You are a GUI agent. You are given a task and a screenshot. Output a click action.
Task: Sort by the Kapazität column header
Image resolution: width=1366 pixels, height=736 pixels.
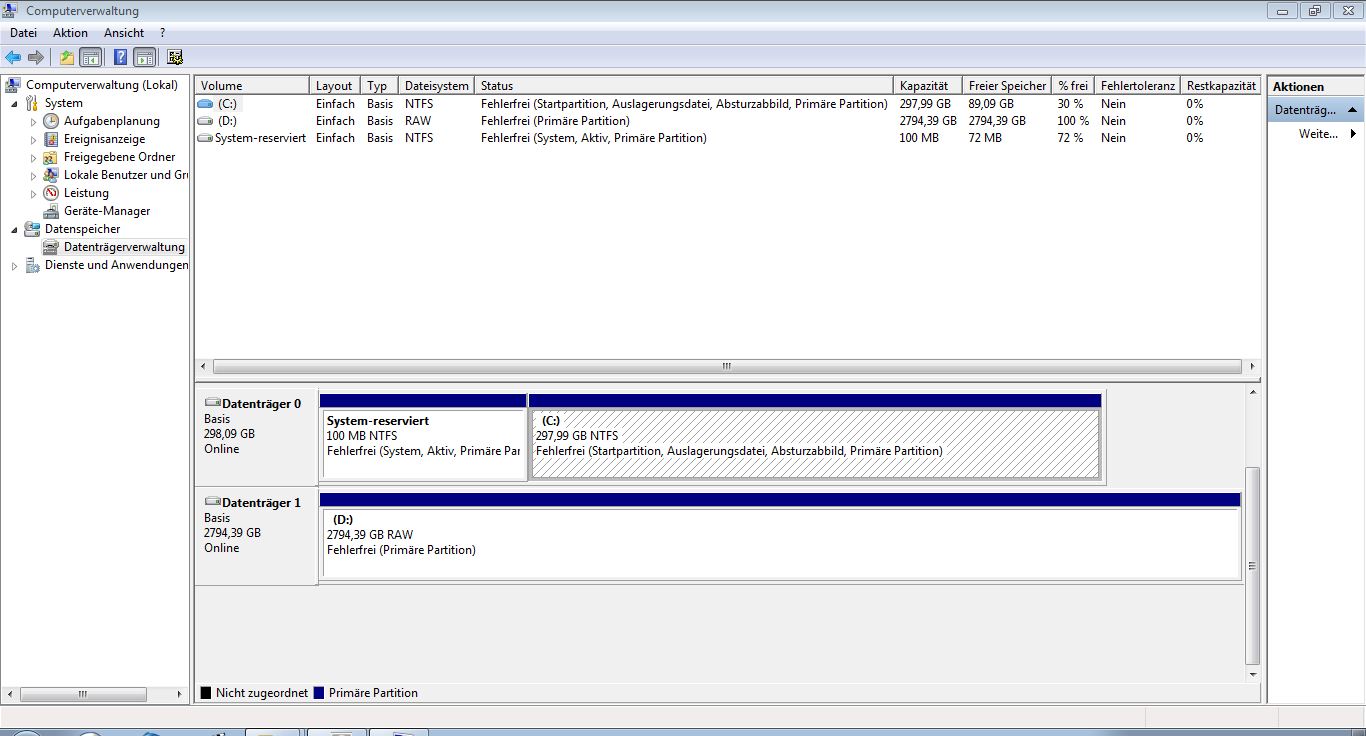click(928, 86)
